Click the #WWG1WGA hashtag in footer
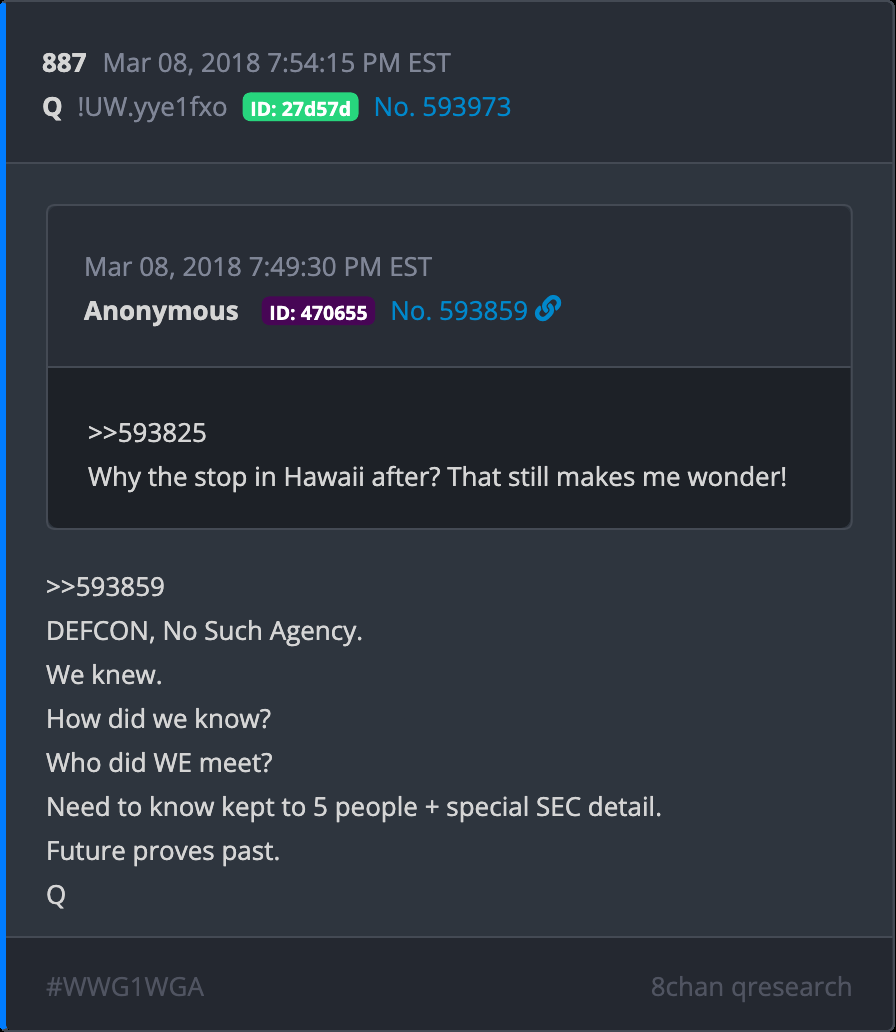Image resolution: width=896 pixels, height=1032 pixels. pyautogui.click(x=125, y=987)
